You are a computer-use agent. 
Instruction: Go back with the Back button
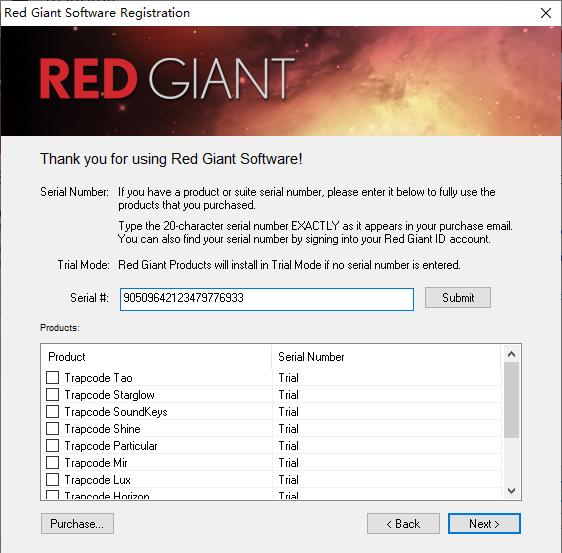pos(403,524)
